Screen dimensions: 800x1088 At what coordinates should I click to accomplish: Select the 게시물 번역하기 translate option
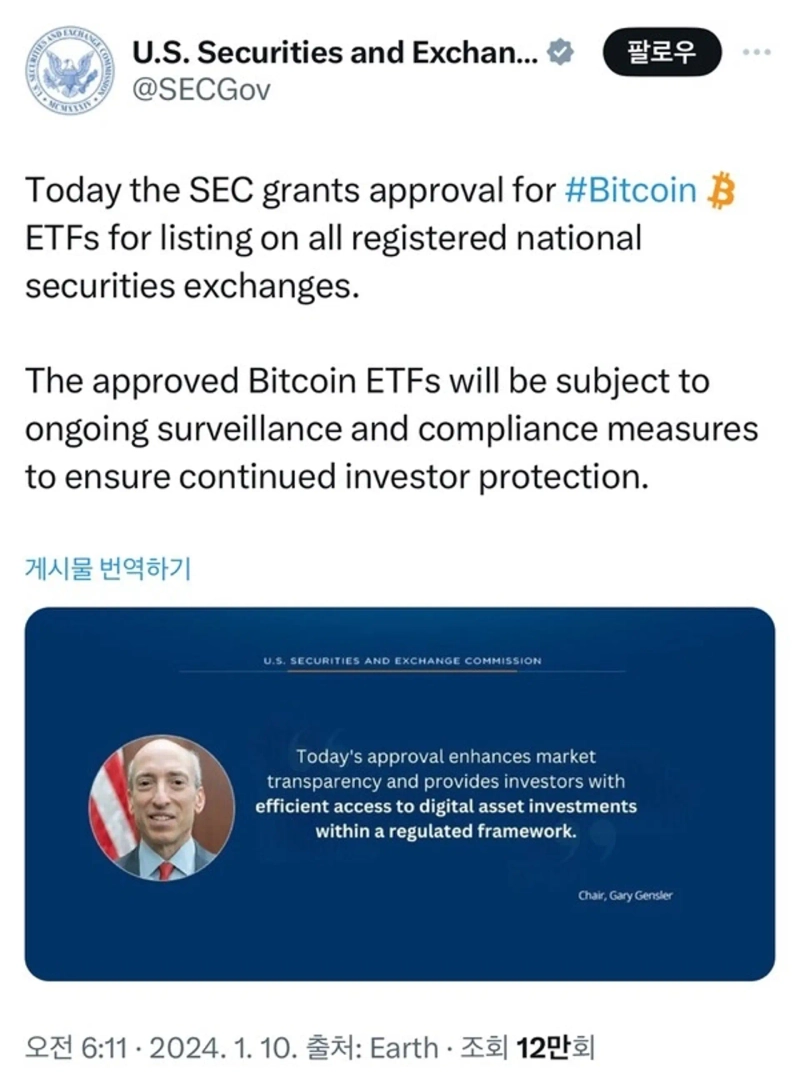[x=110, y=566]
